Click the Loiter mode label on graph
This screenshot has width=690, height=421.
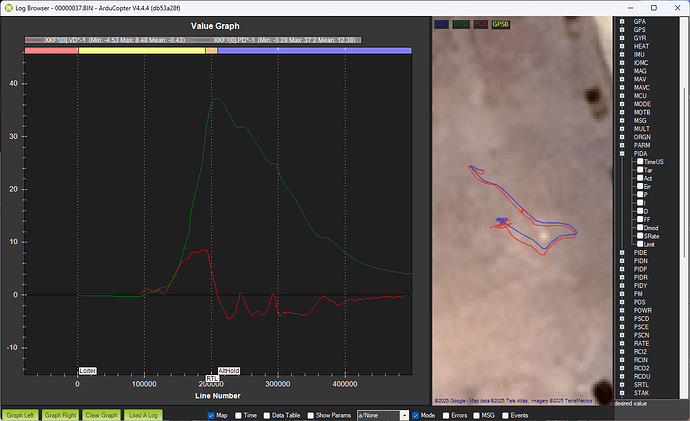click(x=87, y=370)
